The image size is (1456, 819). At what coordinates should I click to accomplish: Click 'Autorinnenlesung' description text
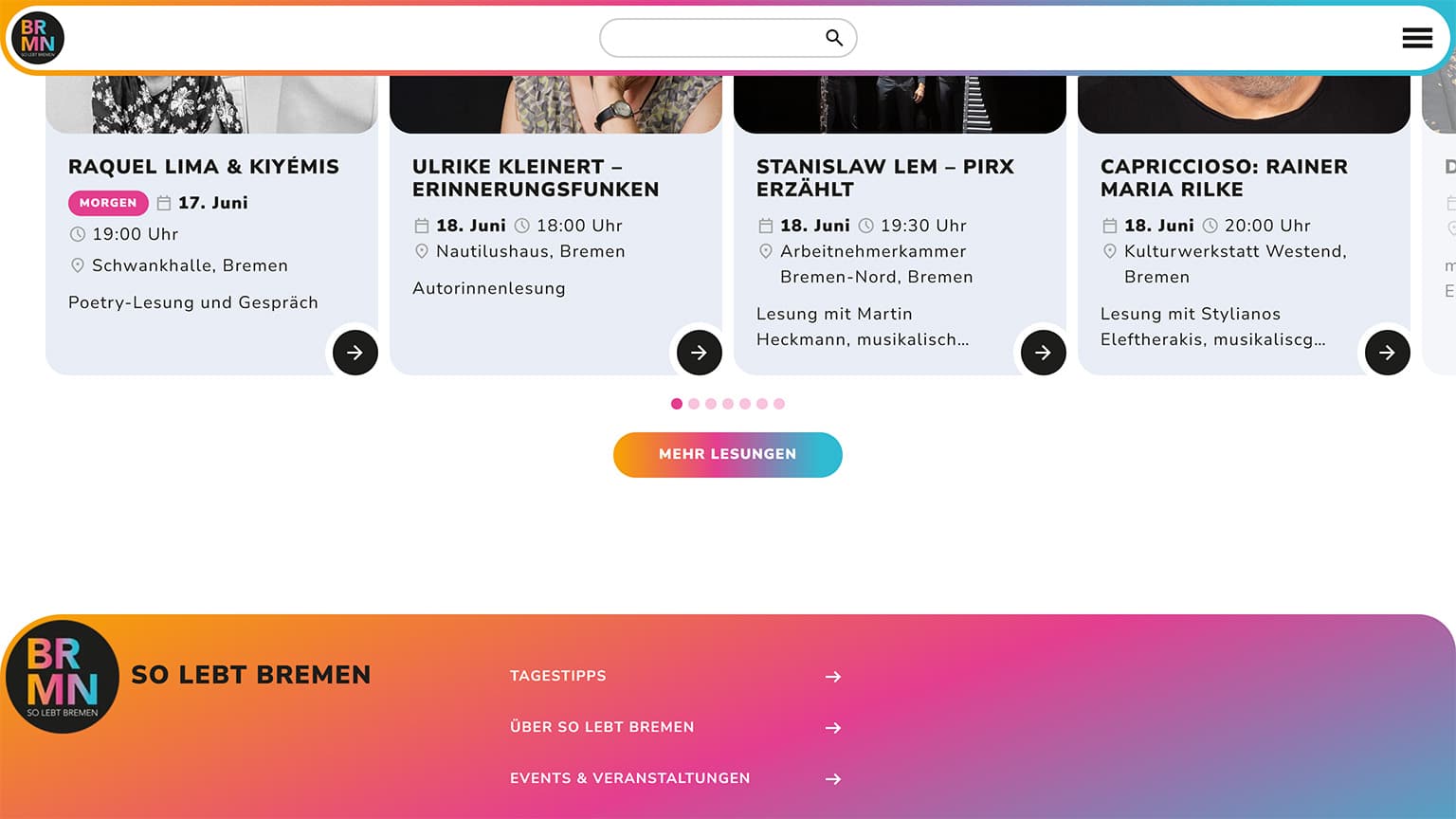(x=489, y=288)
